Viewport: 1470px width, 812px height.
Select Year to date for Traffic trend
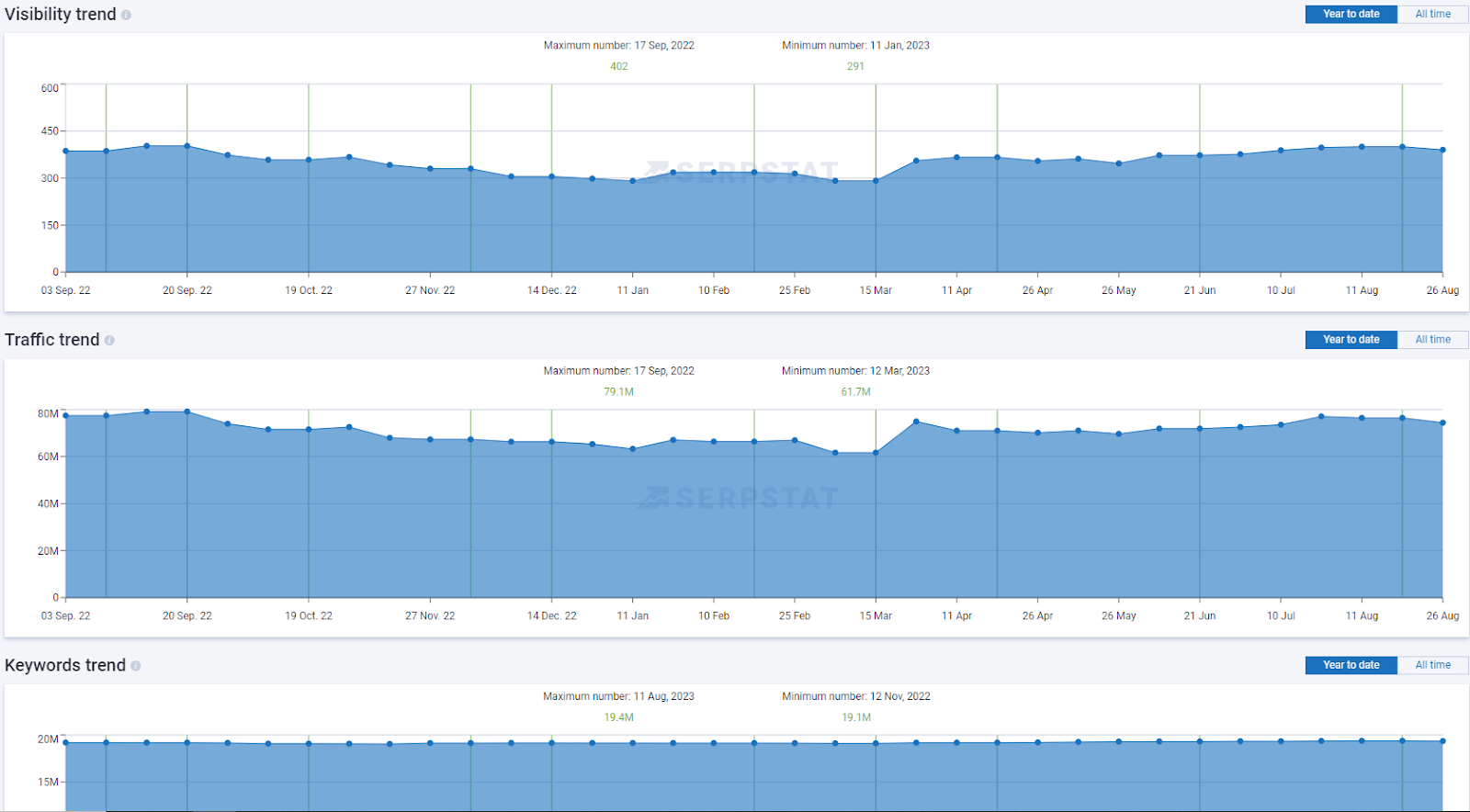(x=1351, y=339)
